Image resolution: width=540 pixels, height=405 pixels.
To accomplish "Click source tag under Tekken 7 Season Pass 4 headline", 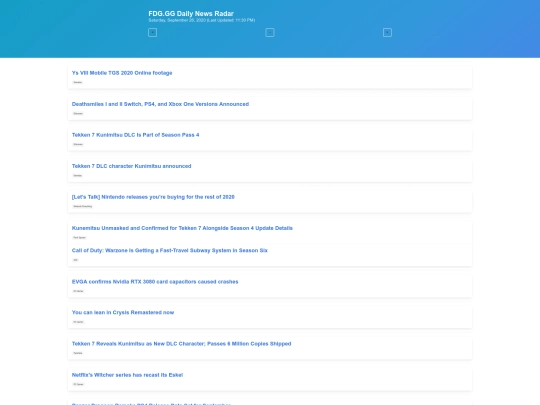I will [x=78, y=144].
